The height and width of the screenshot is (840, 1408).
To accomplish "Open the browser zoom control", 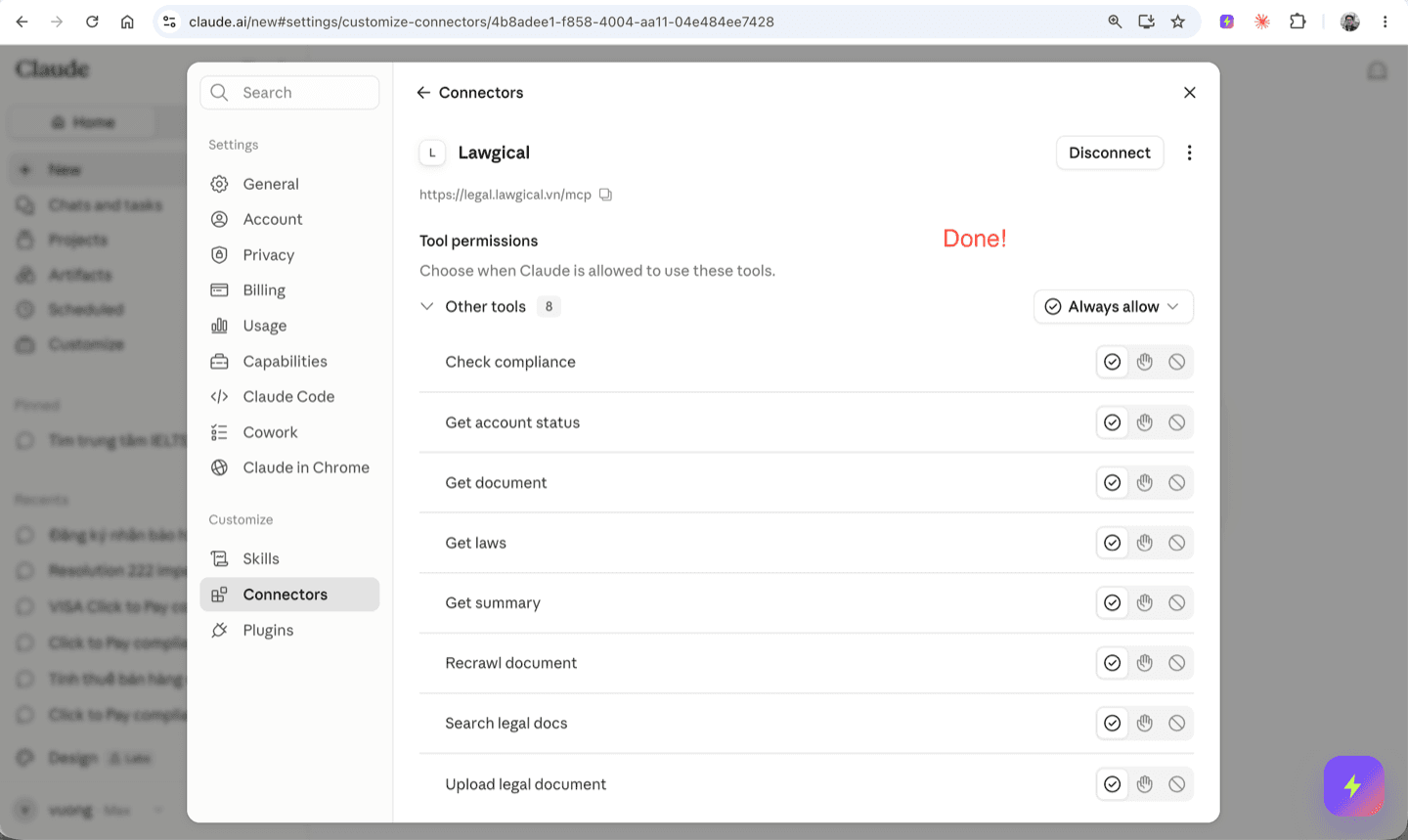I will tap(1115, 22).
